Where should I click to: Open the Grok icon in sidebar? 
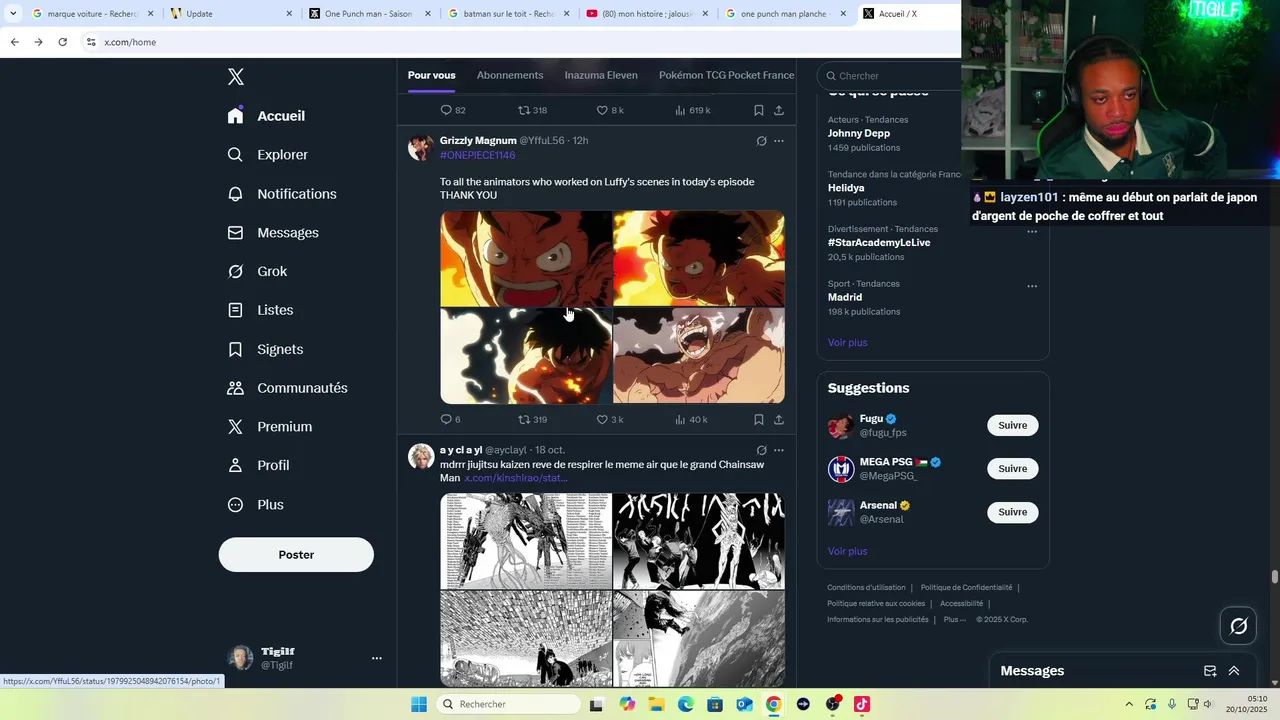[235, 272]
